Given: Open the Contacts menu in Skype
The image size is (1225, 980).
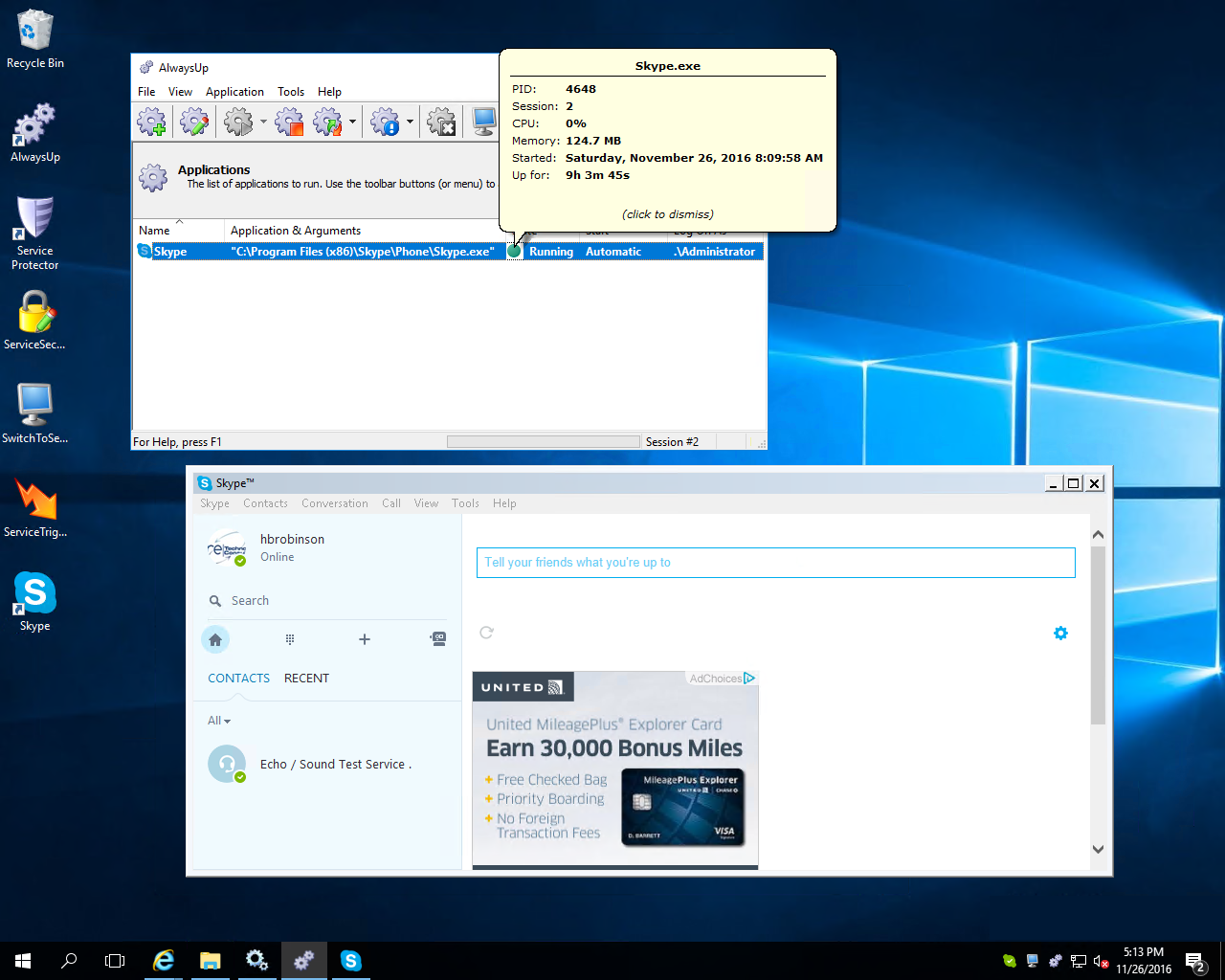Looking at the screenshot, I should pos(265,503).
